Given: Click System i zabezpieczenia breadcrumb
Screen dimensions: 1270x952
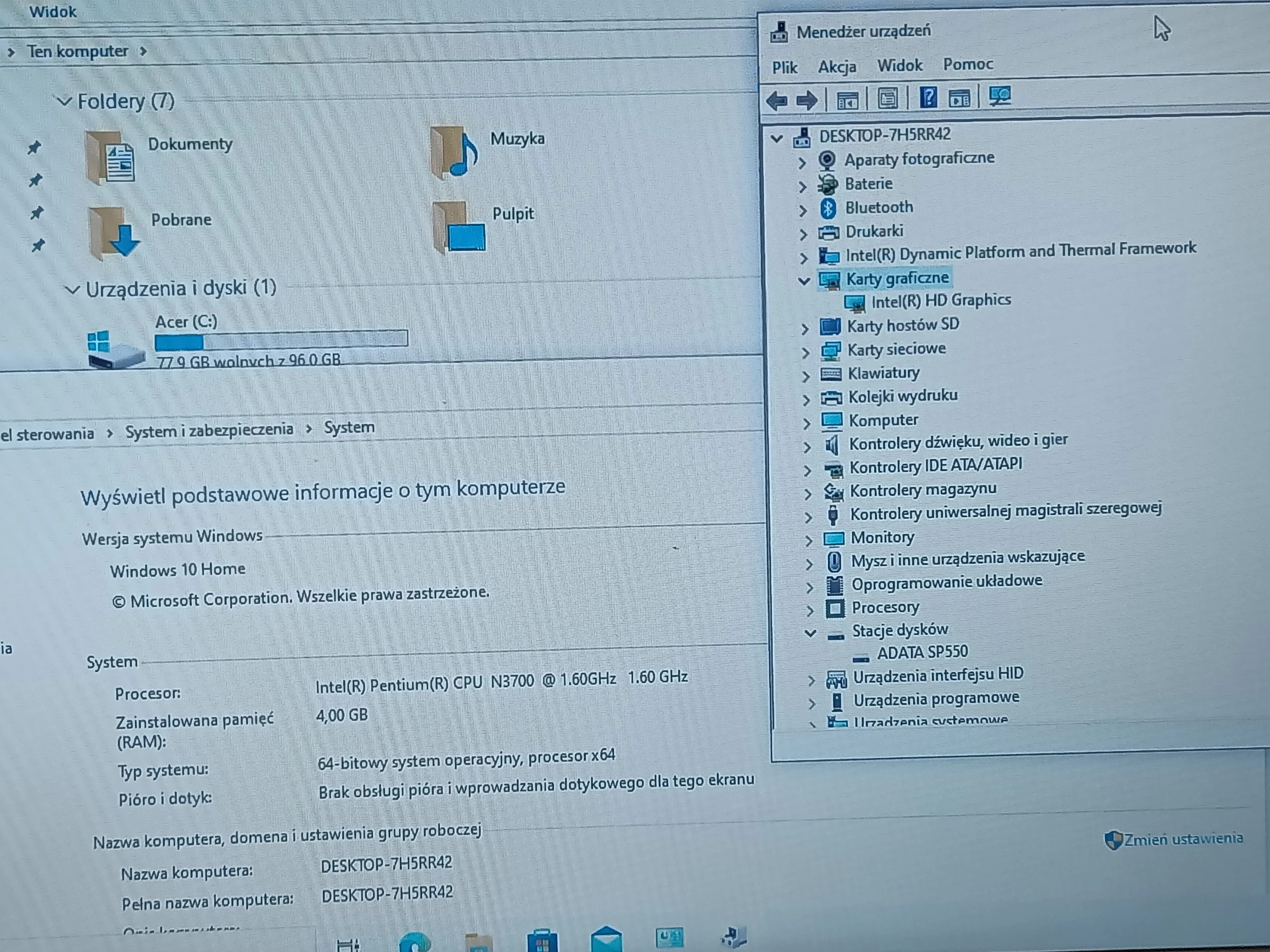Looking at the screenshot, I should pyautogui.click(x=209, y=430).
